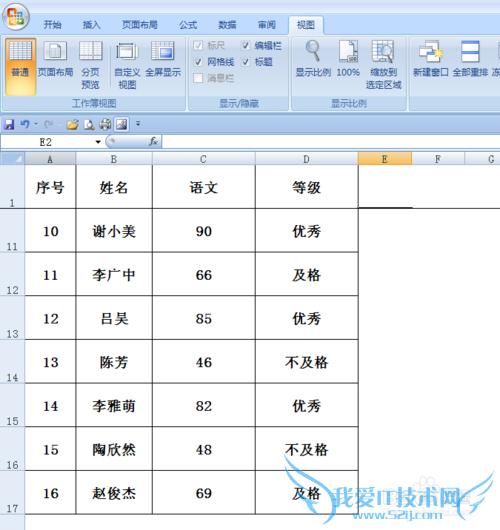The height and width of the screenshot is (530, 500).
Task: Click the Undo arrow icon
Action: pyautogui.click(x=25, y=124)
